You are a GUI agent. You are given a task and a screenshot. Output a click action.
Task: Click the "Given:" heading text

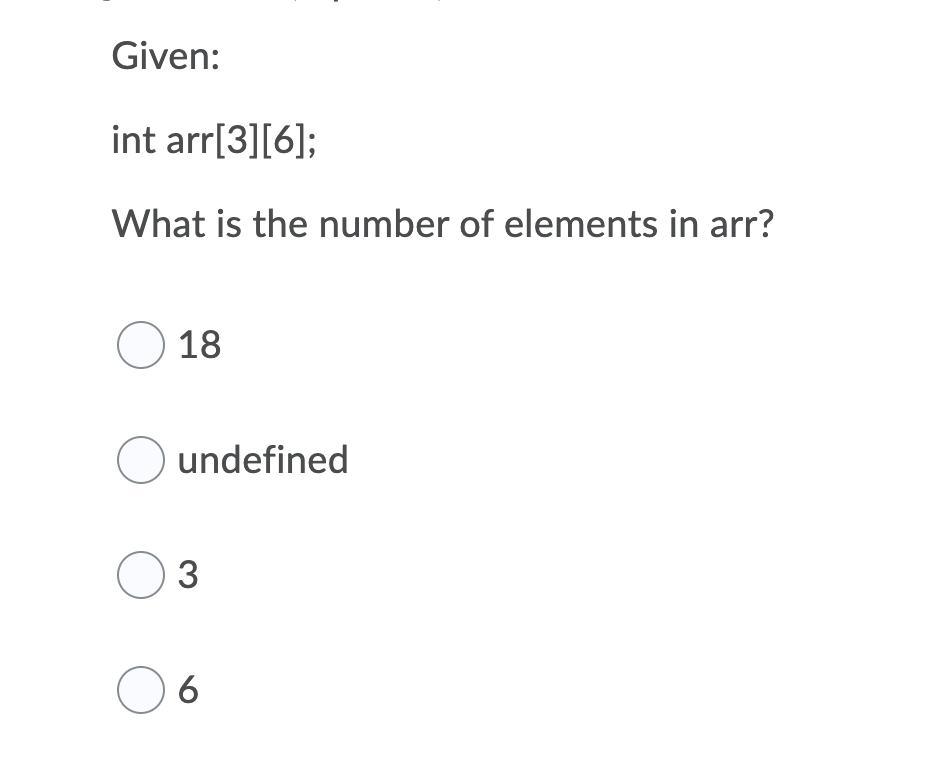coord(166,56)
